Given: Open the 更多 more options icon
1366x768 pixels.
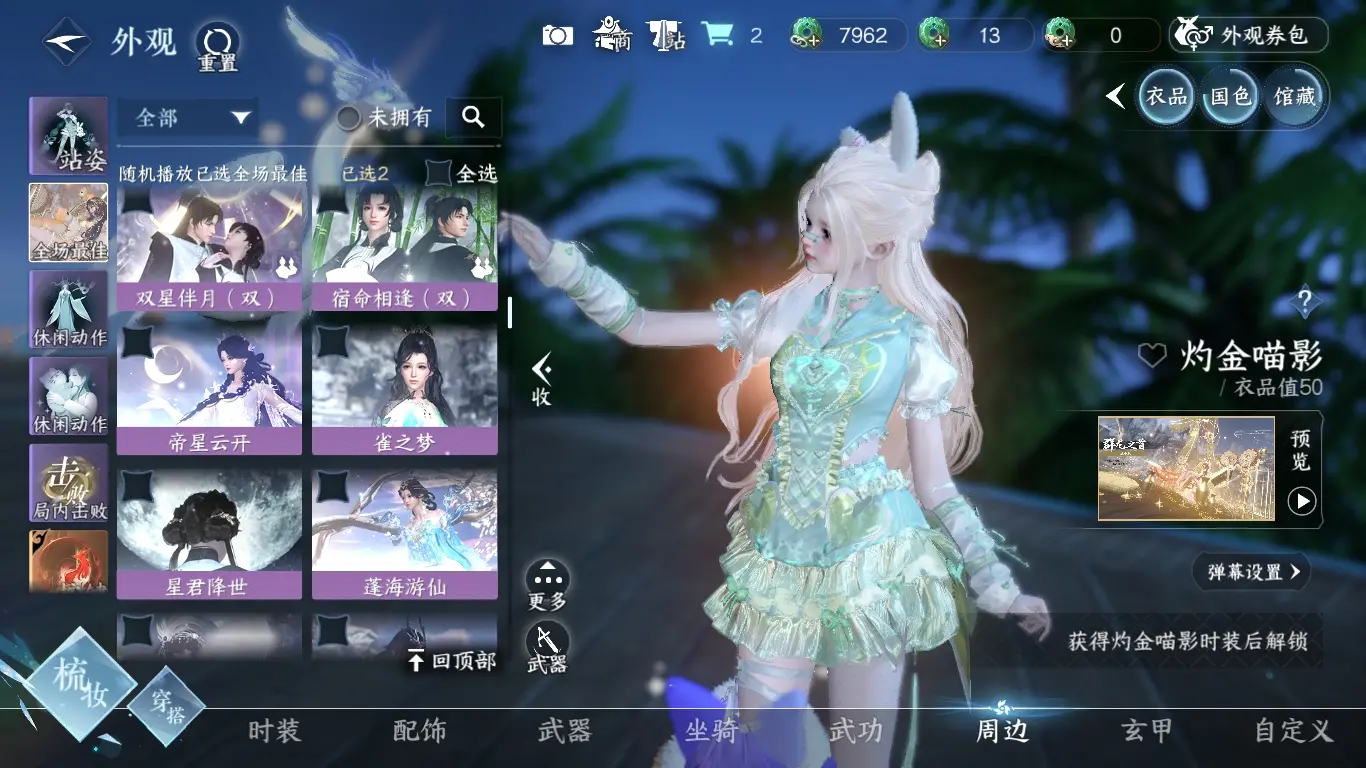Looking at the screenshot, I should (547, 586).
